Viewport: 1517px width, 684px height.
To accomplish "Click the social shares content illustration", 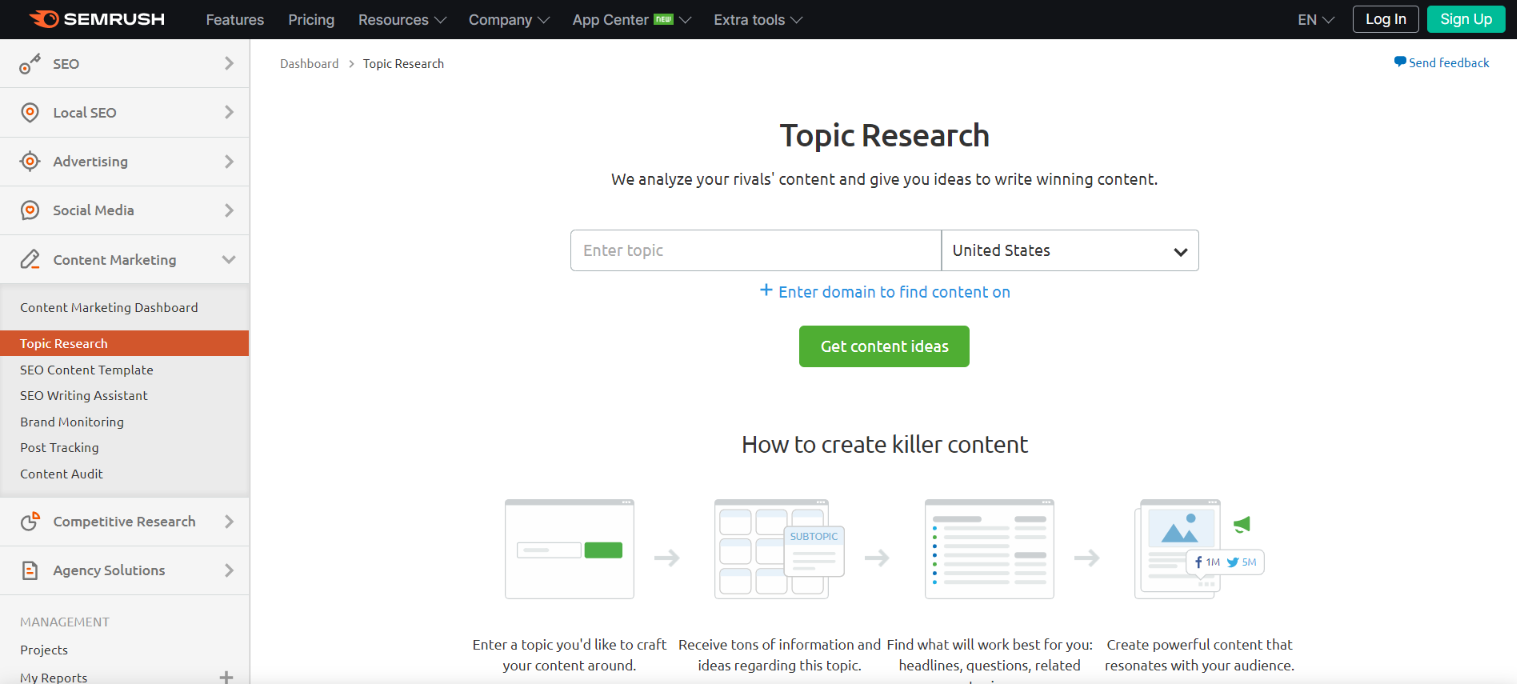I will (x=1199, y=549).
